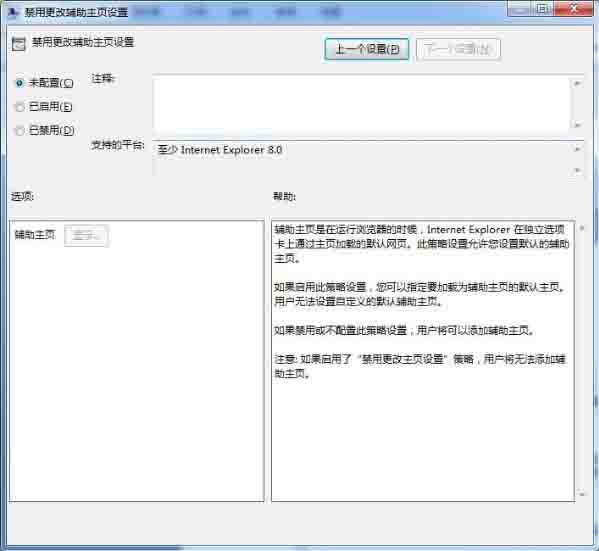
Task: Click supported platform box scroll down arrow
Action: pos(578,170)
